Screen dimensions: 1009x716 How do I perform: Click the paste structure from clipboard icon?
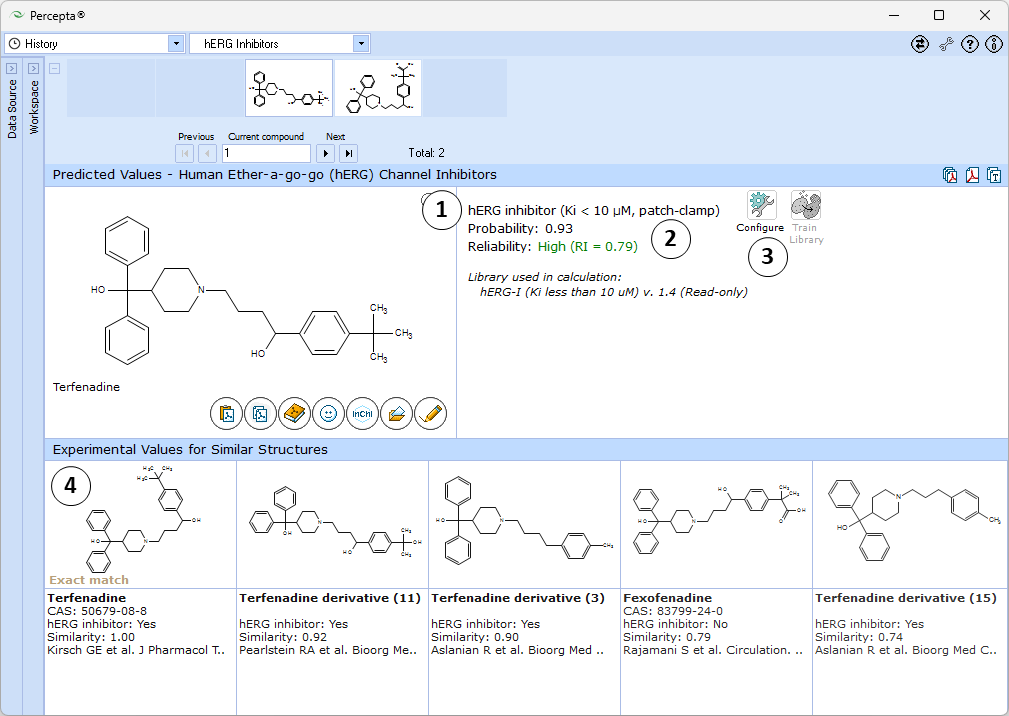click(x=227, y=414)
